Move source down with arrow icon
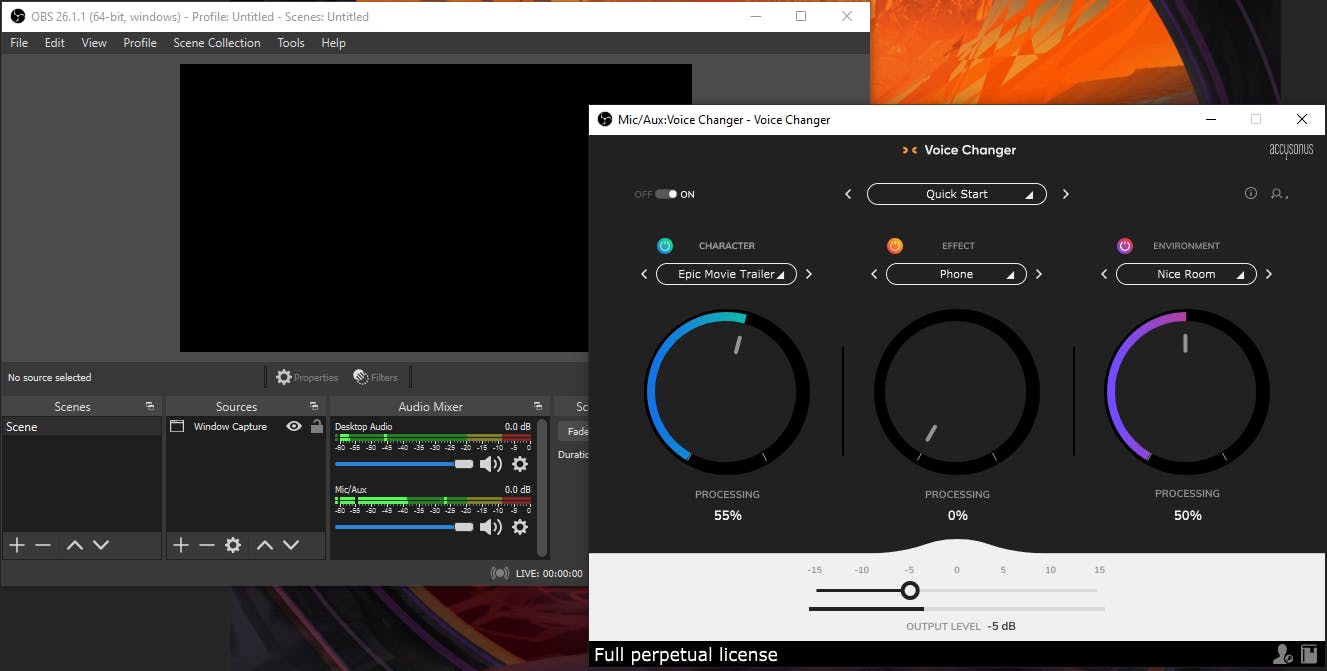1327x671 pixels. tap(291, 545)
